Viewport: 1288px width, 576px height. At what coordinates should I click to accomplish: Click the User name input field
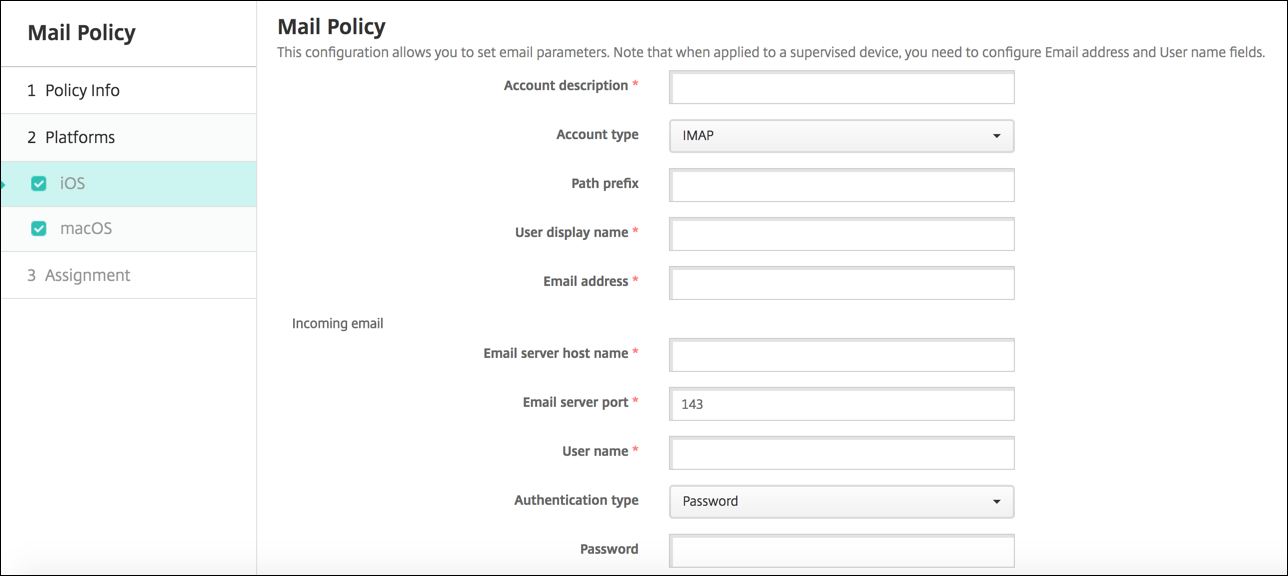[841, 453]
